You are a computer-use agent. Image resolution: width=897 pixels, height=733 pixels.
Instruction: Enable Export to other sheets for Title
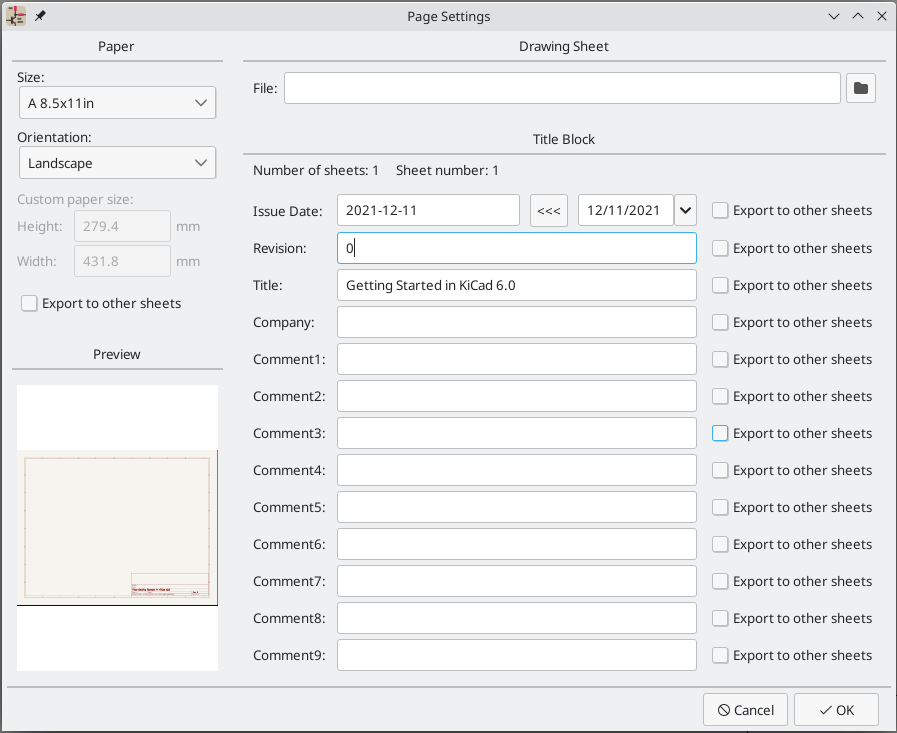(x=719, y=285)
